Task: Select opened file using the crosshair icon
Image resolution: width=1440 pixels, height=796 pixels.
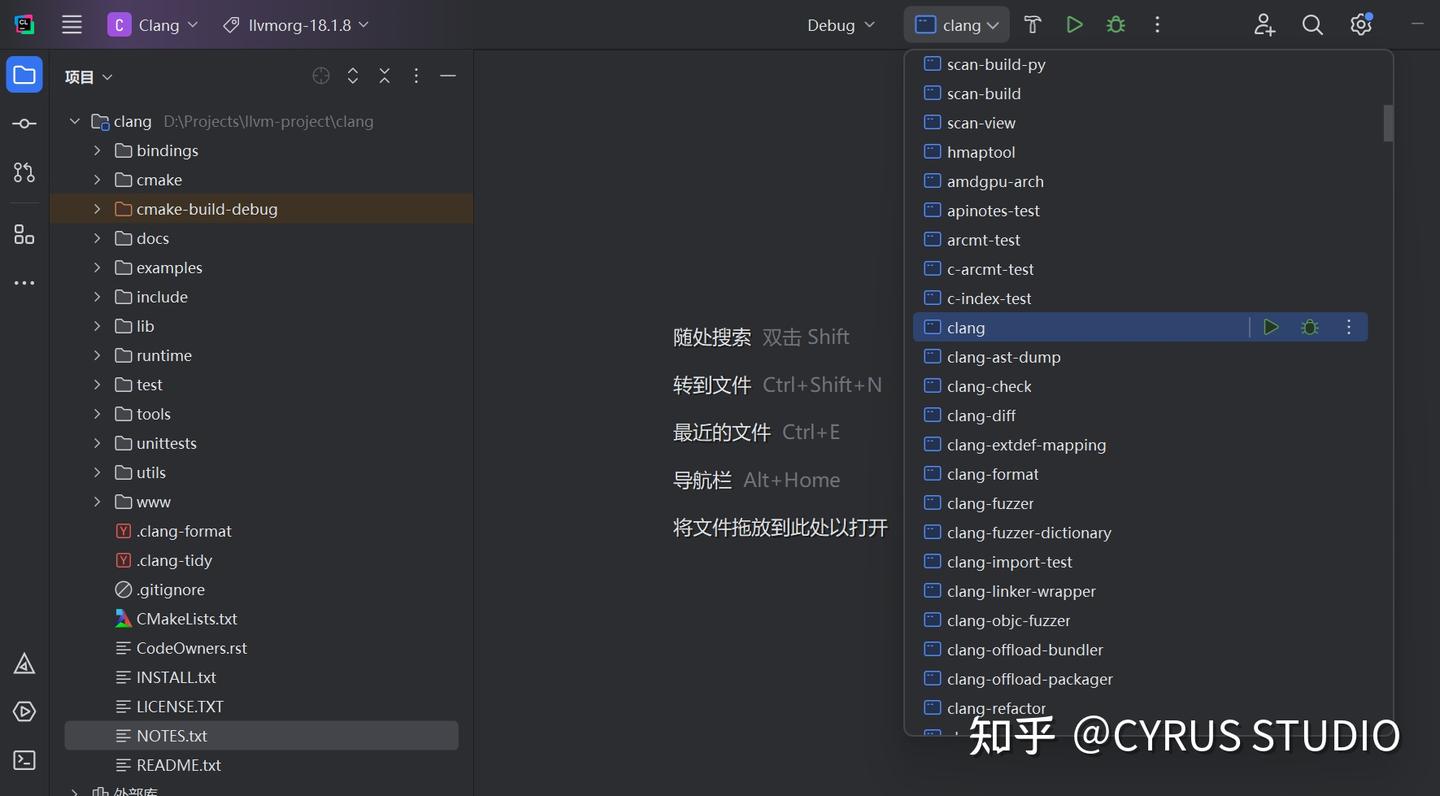Action: 320,75
